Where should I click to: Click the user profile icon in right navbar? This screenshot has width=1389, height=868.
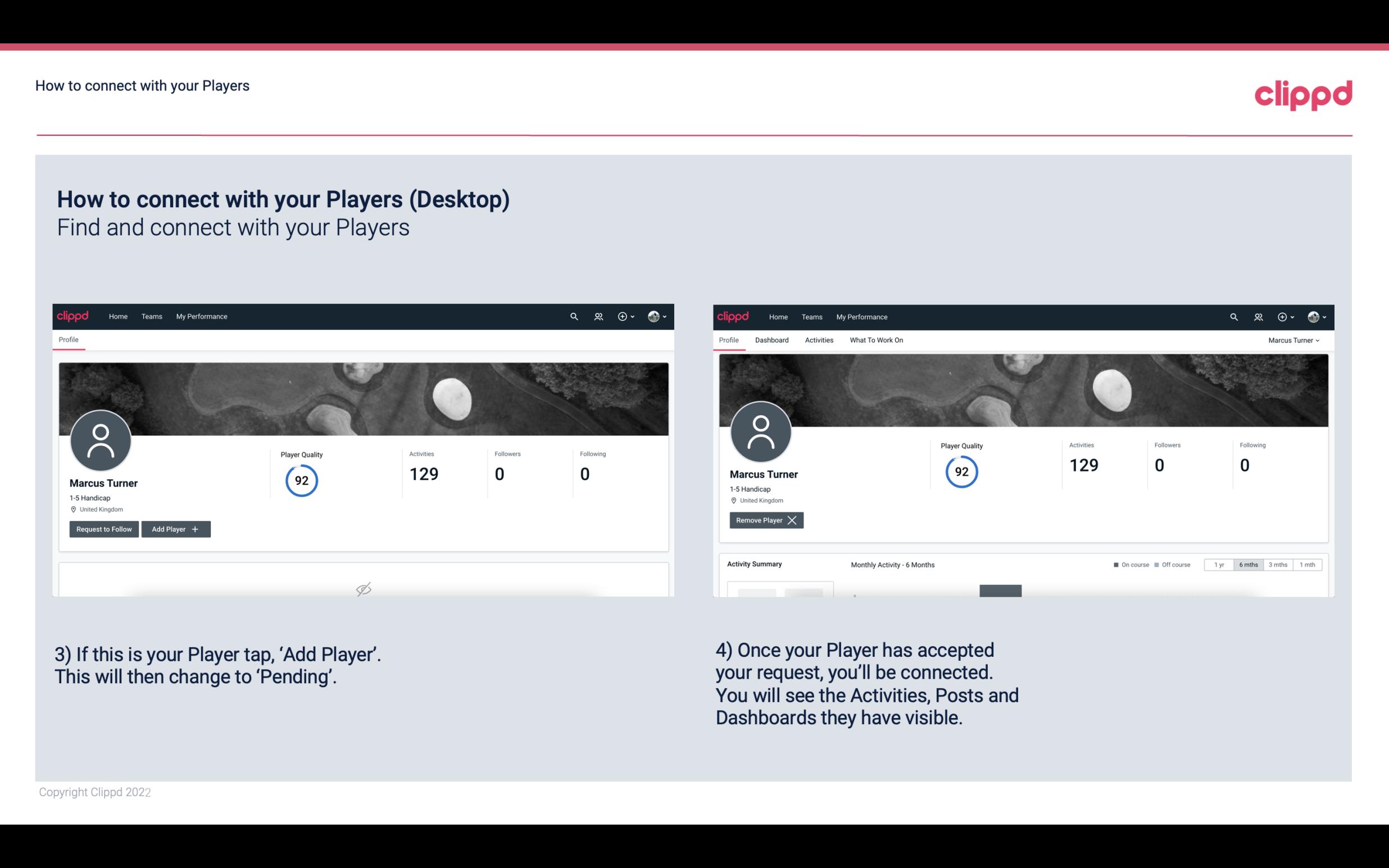pyautogui.click(x=1314, y=316)
